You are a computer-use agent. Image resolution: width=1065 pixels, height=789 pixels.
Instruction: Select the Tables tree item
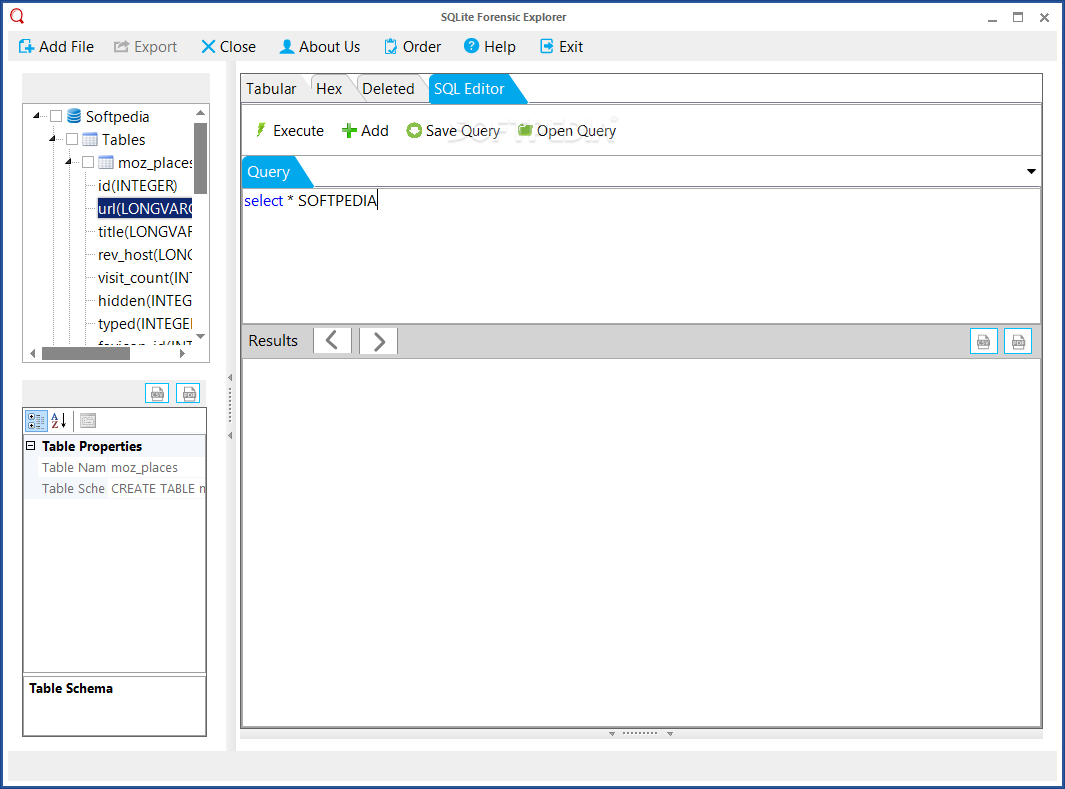(x=124, y=140)
